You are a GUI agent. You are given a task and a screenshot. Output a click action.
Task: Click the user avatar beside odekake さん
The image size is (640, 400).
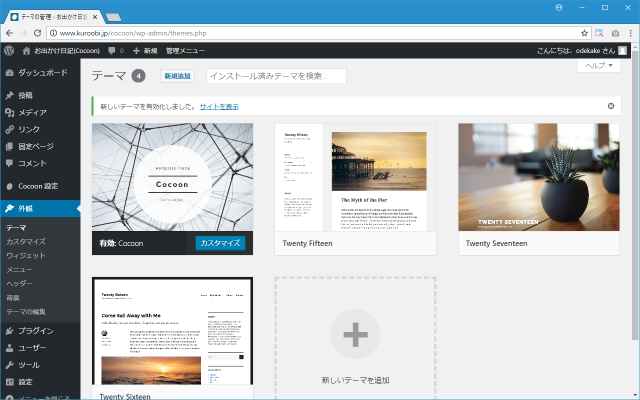point(622,51)
